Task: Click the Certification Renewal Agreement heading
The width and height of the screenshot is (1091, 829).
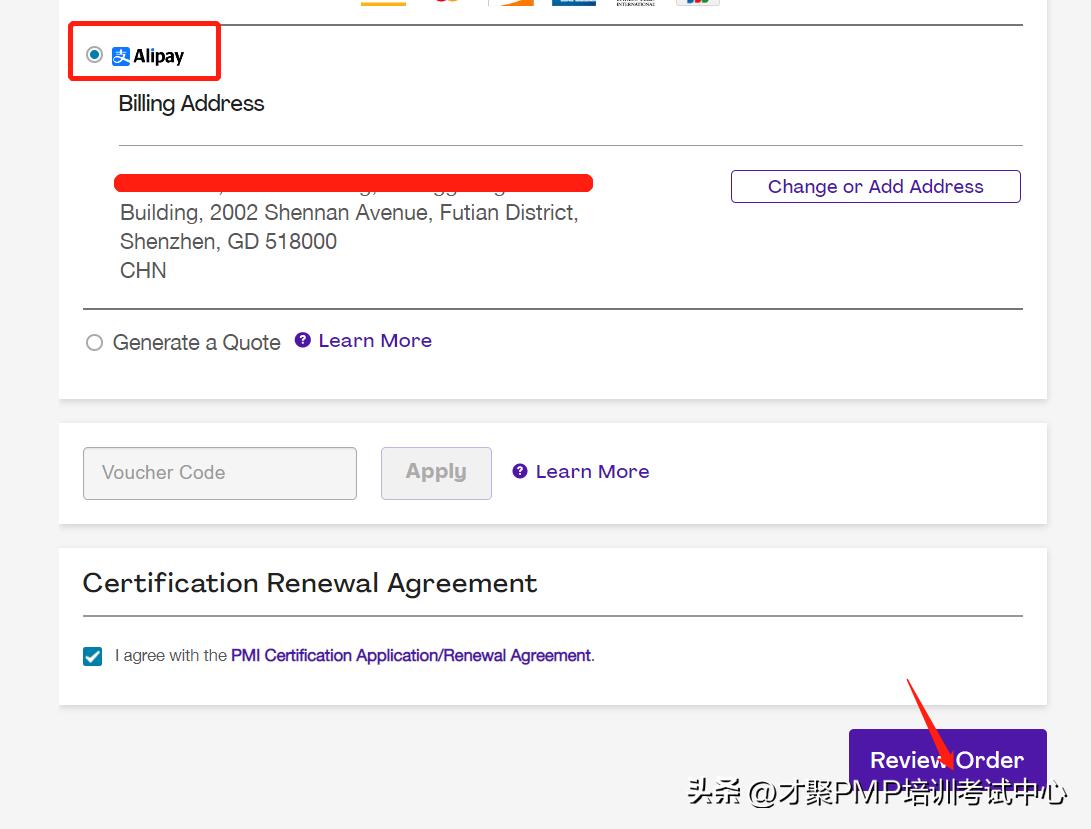Action: (x=310, y=583)
